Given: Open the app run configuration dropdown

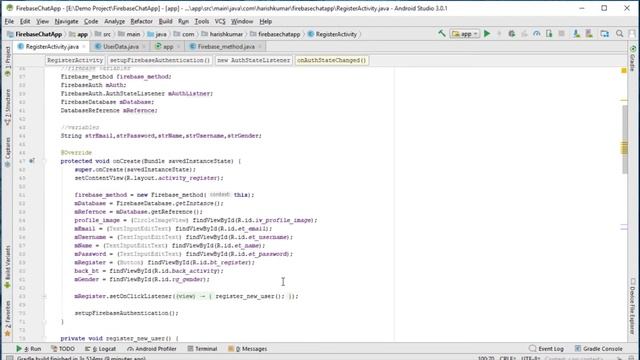Looking at the screenshot, I should tap(465, 34).
